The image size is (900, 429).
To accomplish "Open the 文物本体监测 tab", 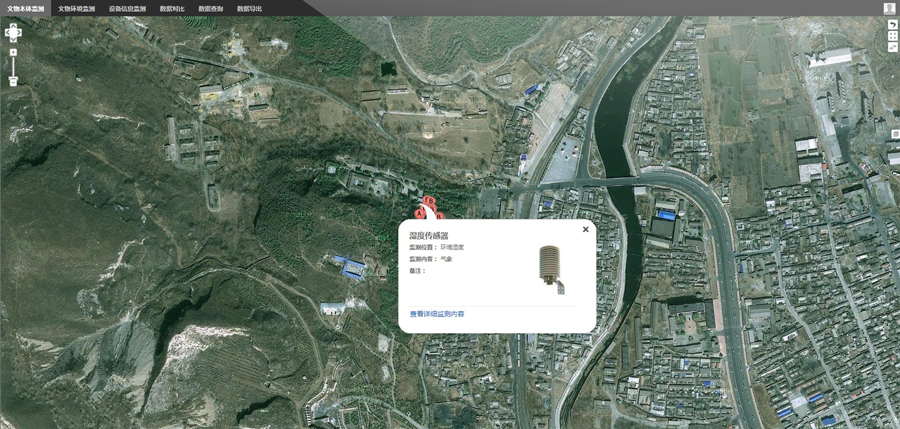I will [24, 8].
